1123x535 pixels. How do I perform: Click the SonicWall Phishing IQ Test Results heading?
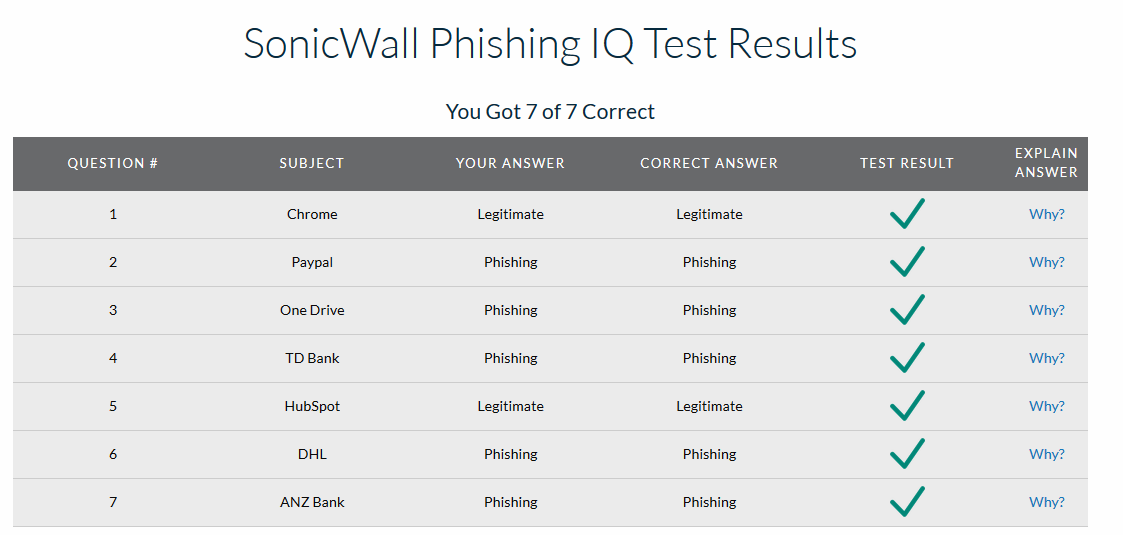coord(550,44)
